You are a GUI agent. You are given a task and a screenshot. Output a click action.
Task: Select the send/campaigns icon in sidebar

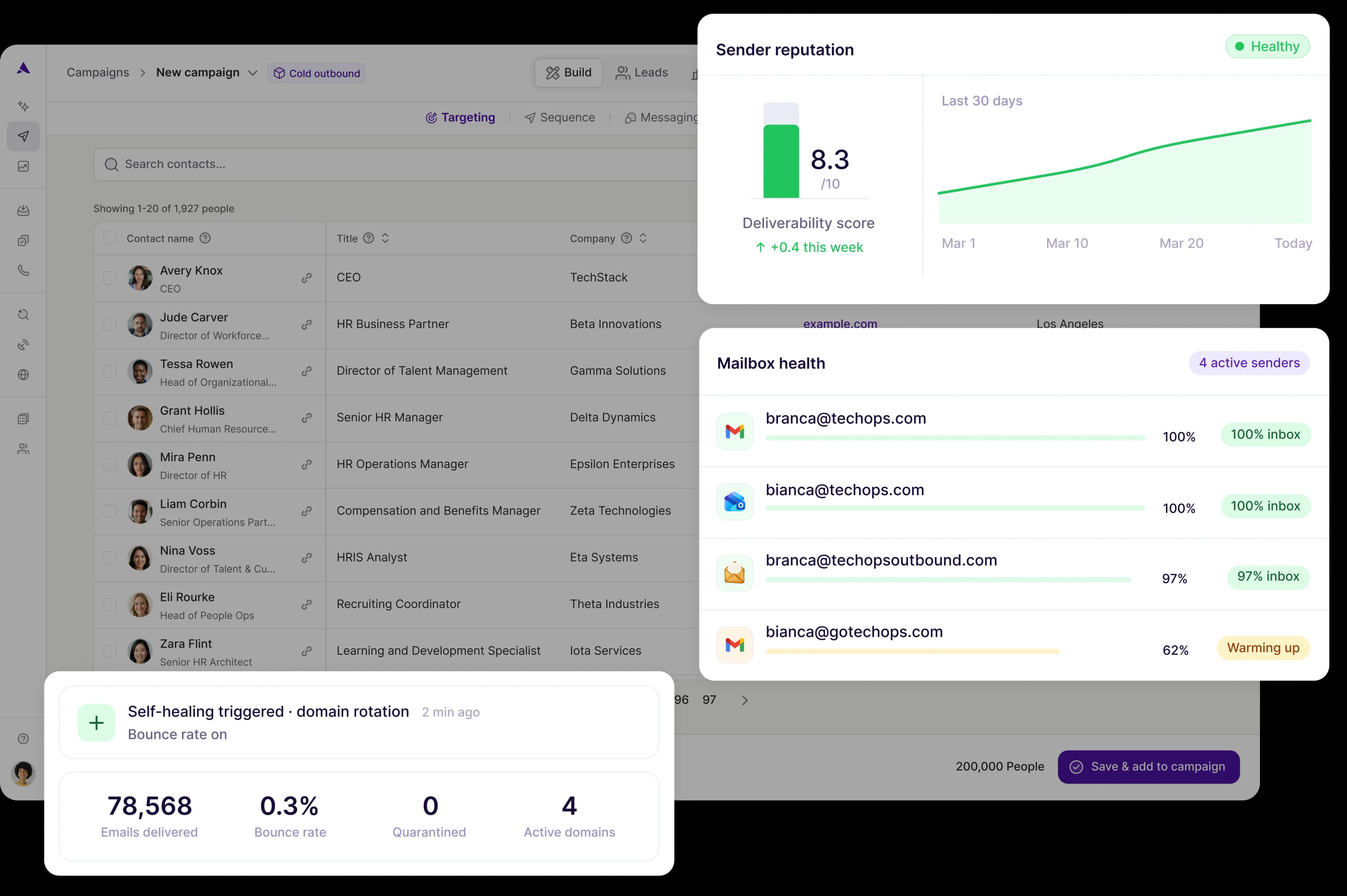pos(23,136)
